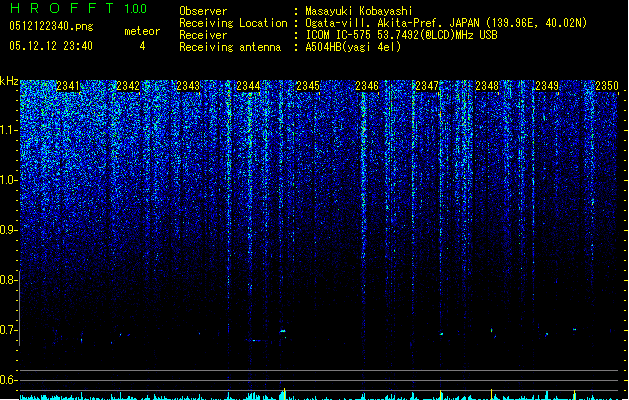Click the 2341 time marker
This screenshot has width=629, height=400.
[68, 86]
